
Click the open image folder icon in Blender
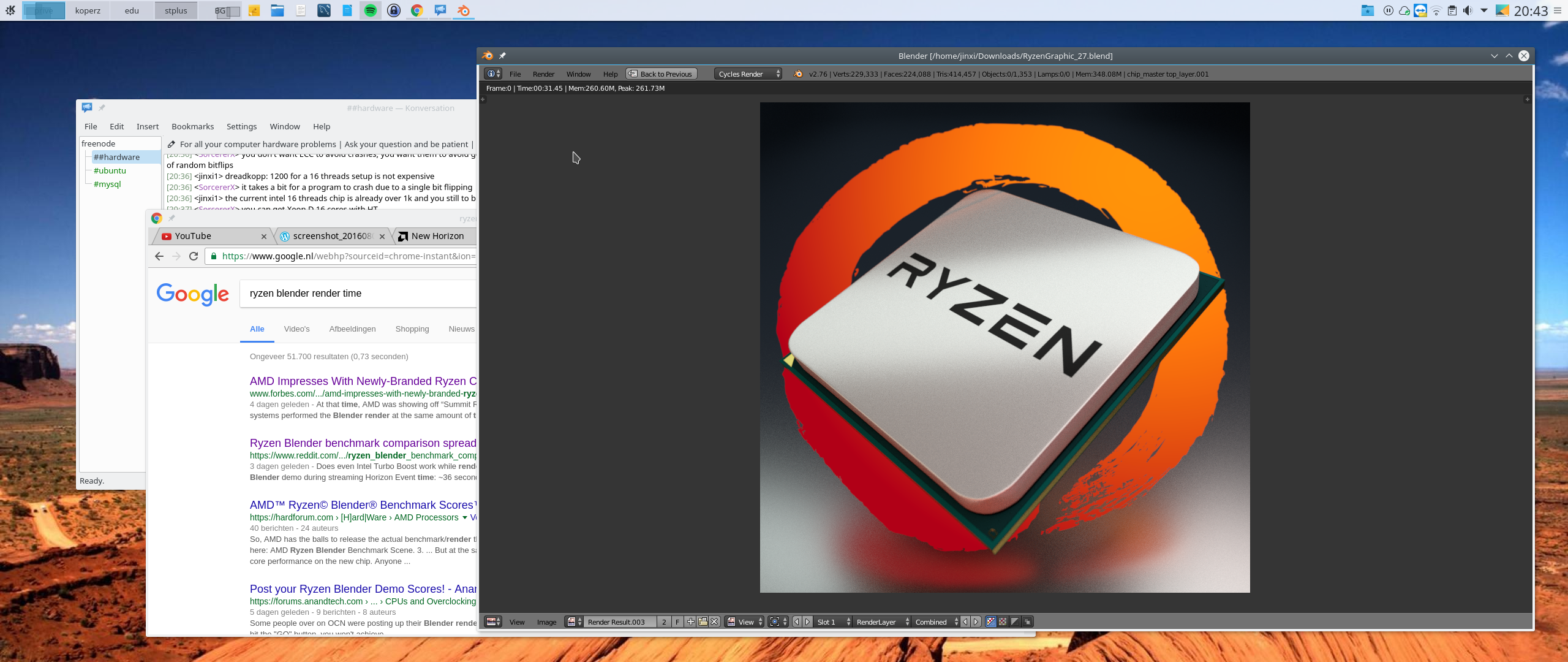(703, 622)
